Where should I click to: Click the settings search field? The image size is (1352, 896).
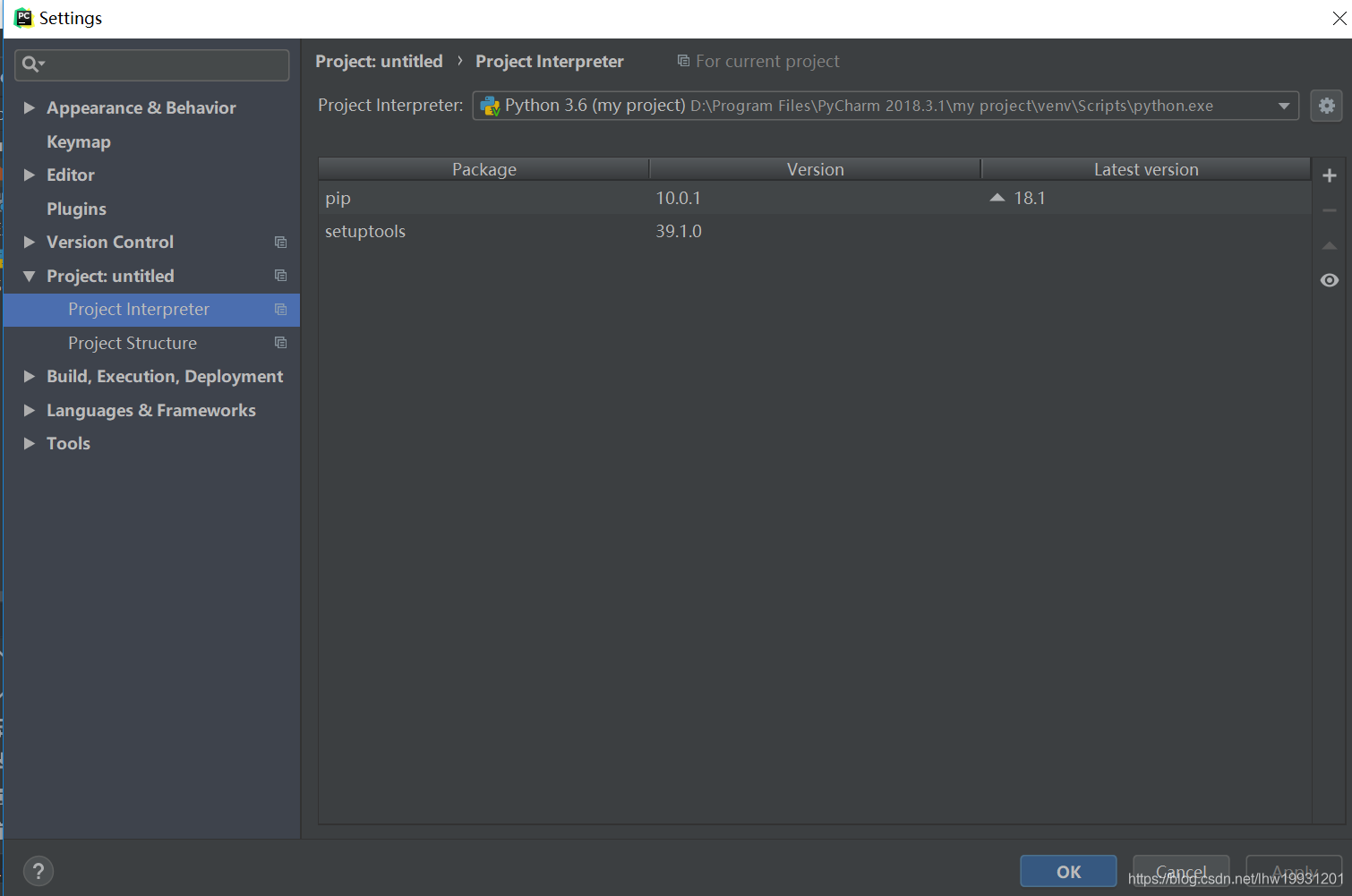(152, 64)
